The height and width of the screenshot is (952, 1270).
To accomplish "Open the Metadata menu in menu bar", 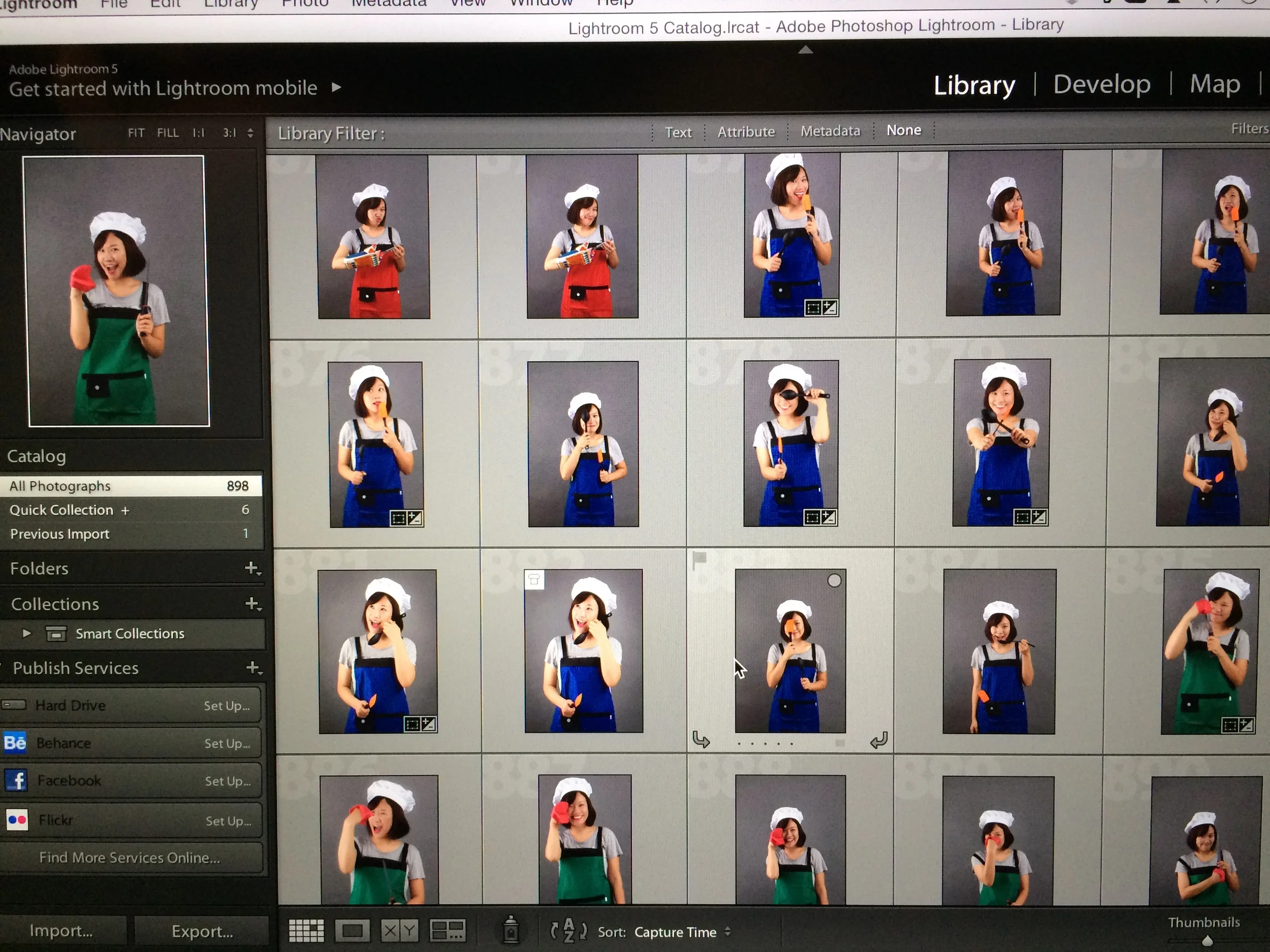I will pos(389,3).
